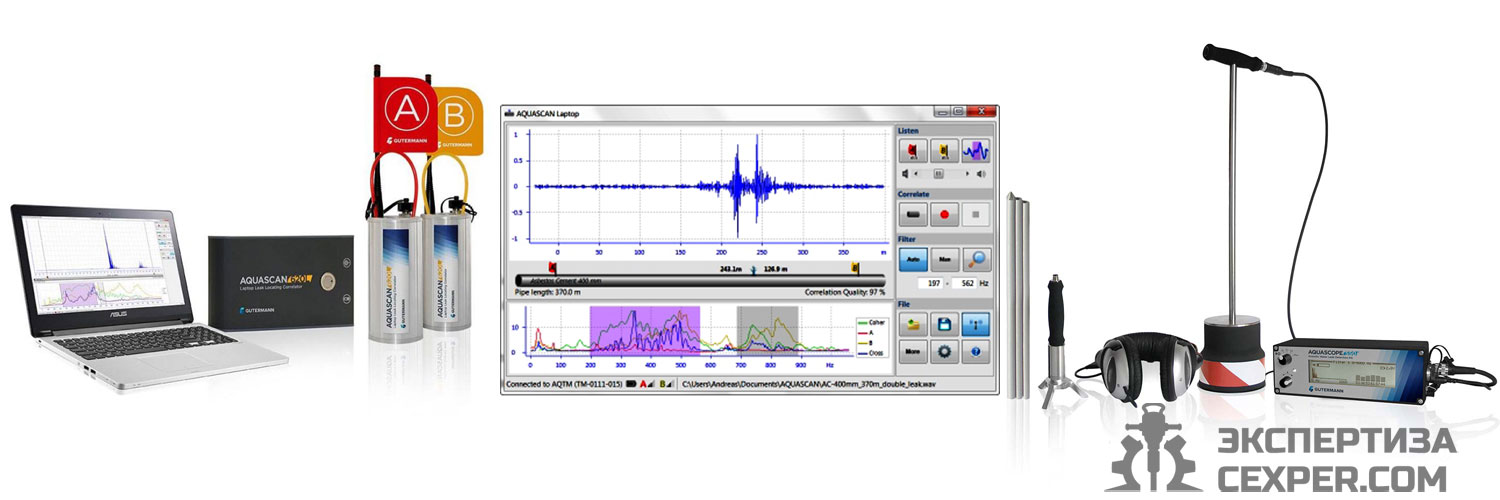Listen to yellow sensor B
This screenshot has height=500, width=1500.
click(944, 151)
